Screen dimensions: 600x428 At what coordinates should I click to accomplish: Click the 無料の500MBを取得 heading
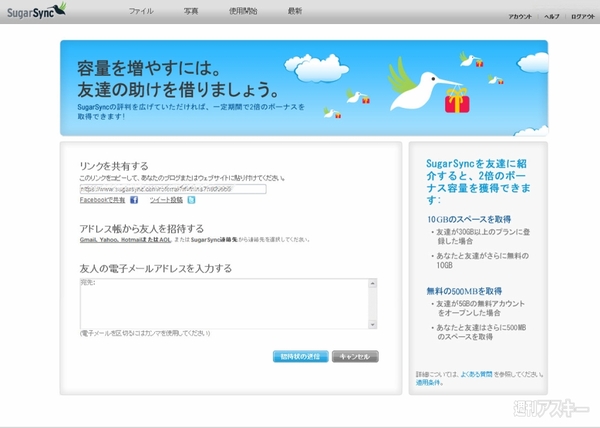464,291
